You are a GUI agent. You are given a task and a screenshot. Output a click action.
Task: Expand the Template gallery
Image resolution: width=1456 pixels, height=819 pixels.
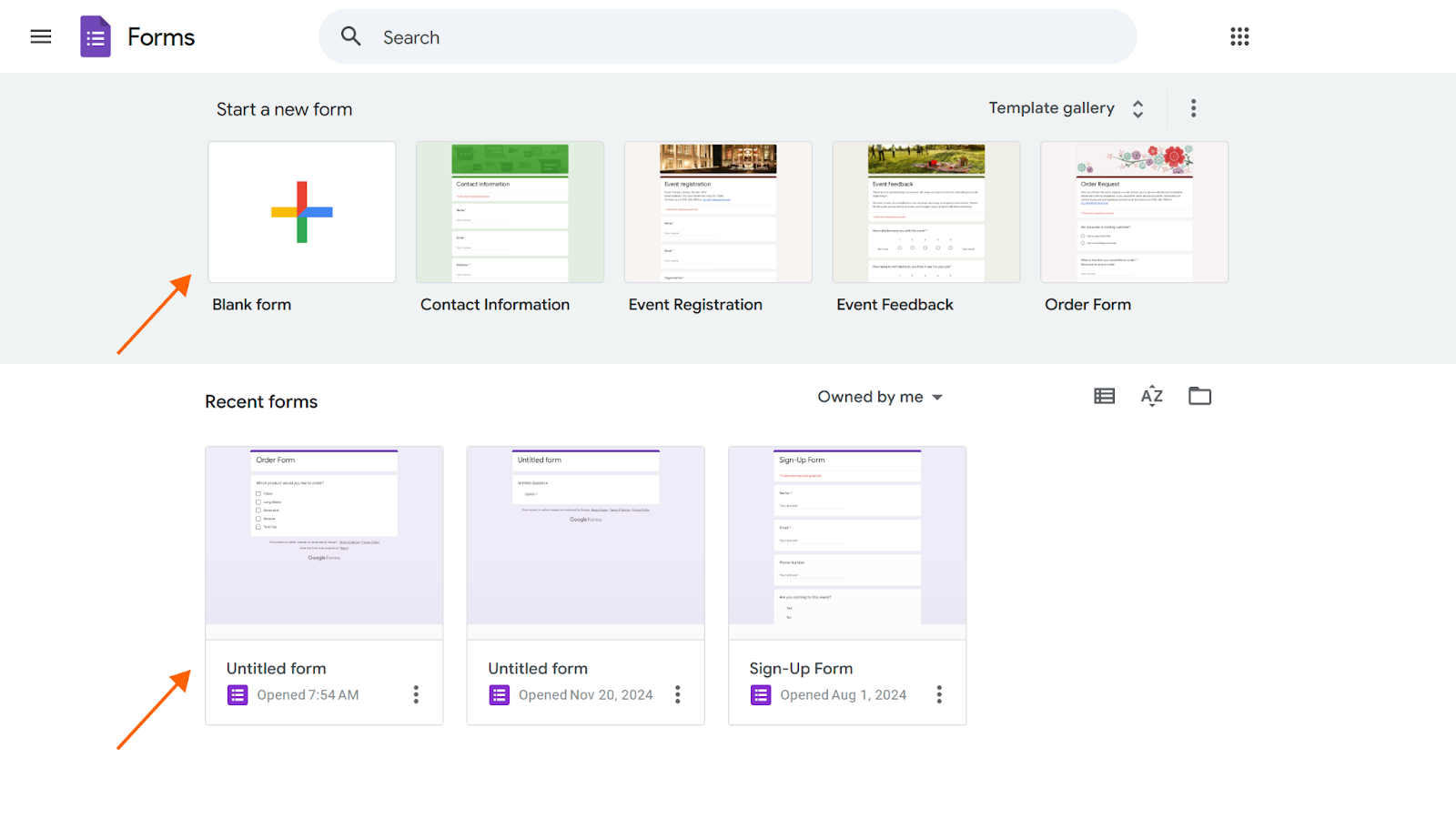click(1067, 108)
